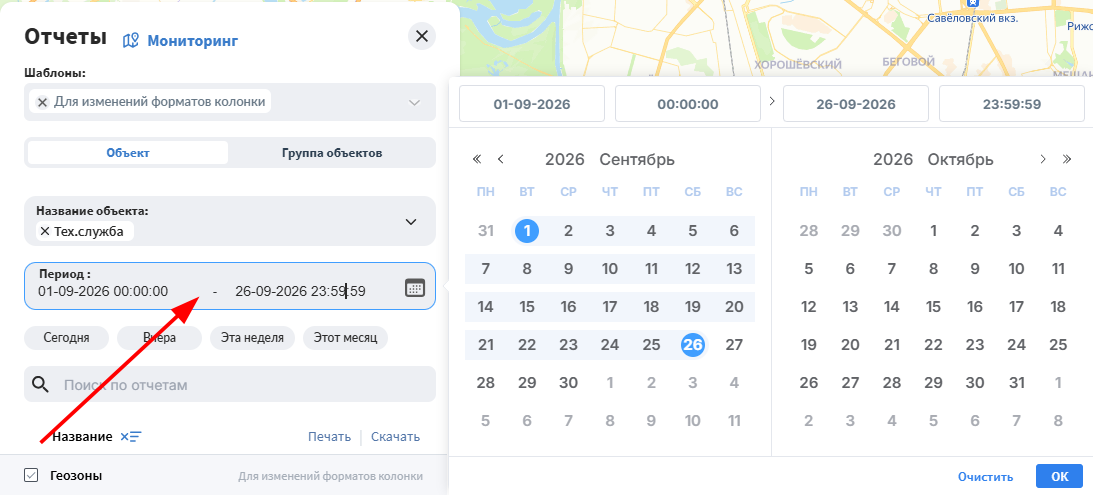This screenshot has width=1093, height=495.
Task: Open Monitoring via the map icon
Action: (130, 40)
